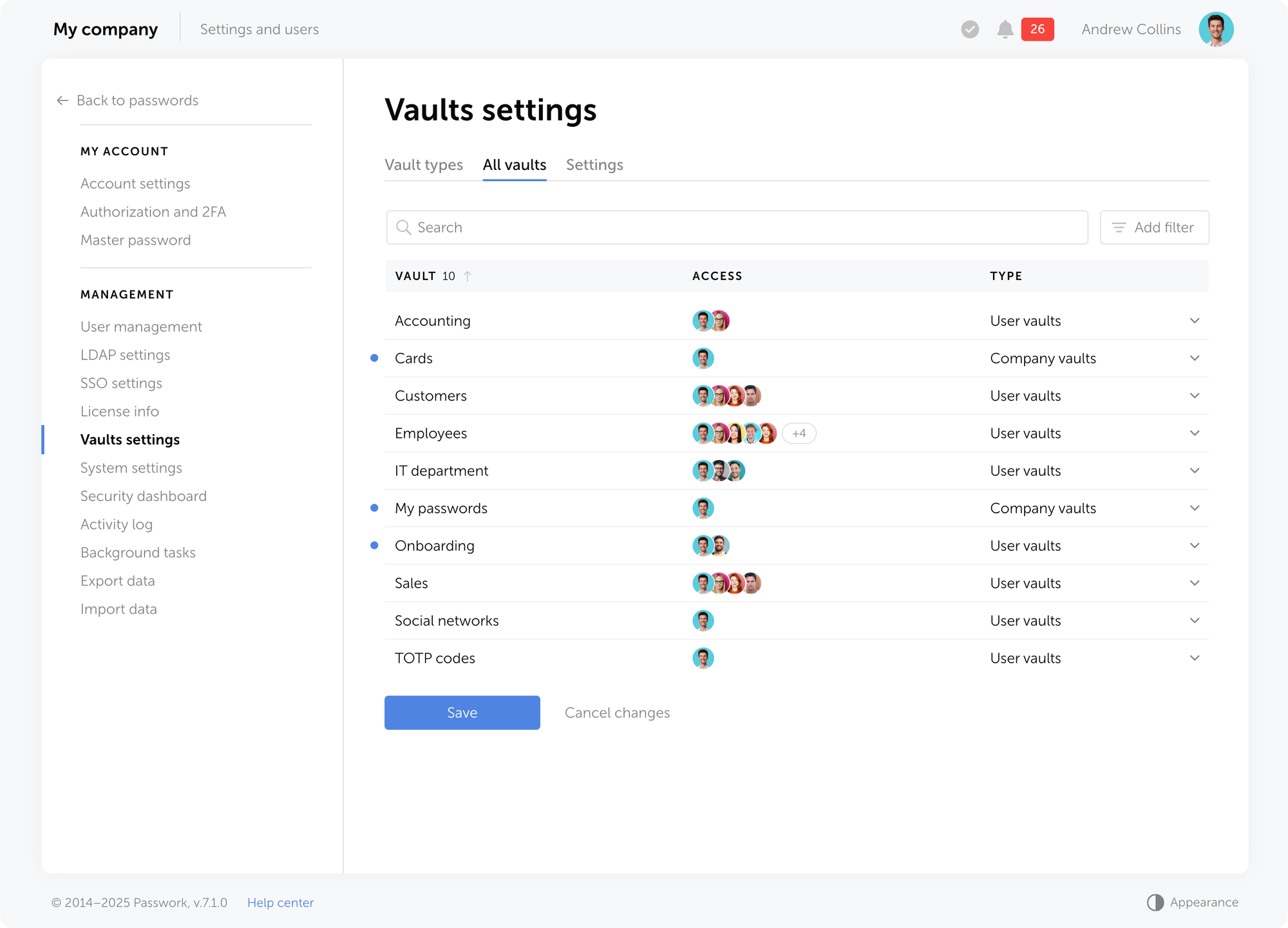Click the Appearance theme icon in the footer
The width and height of the screenshot is (1288, 928).
tap(1155, 902)
